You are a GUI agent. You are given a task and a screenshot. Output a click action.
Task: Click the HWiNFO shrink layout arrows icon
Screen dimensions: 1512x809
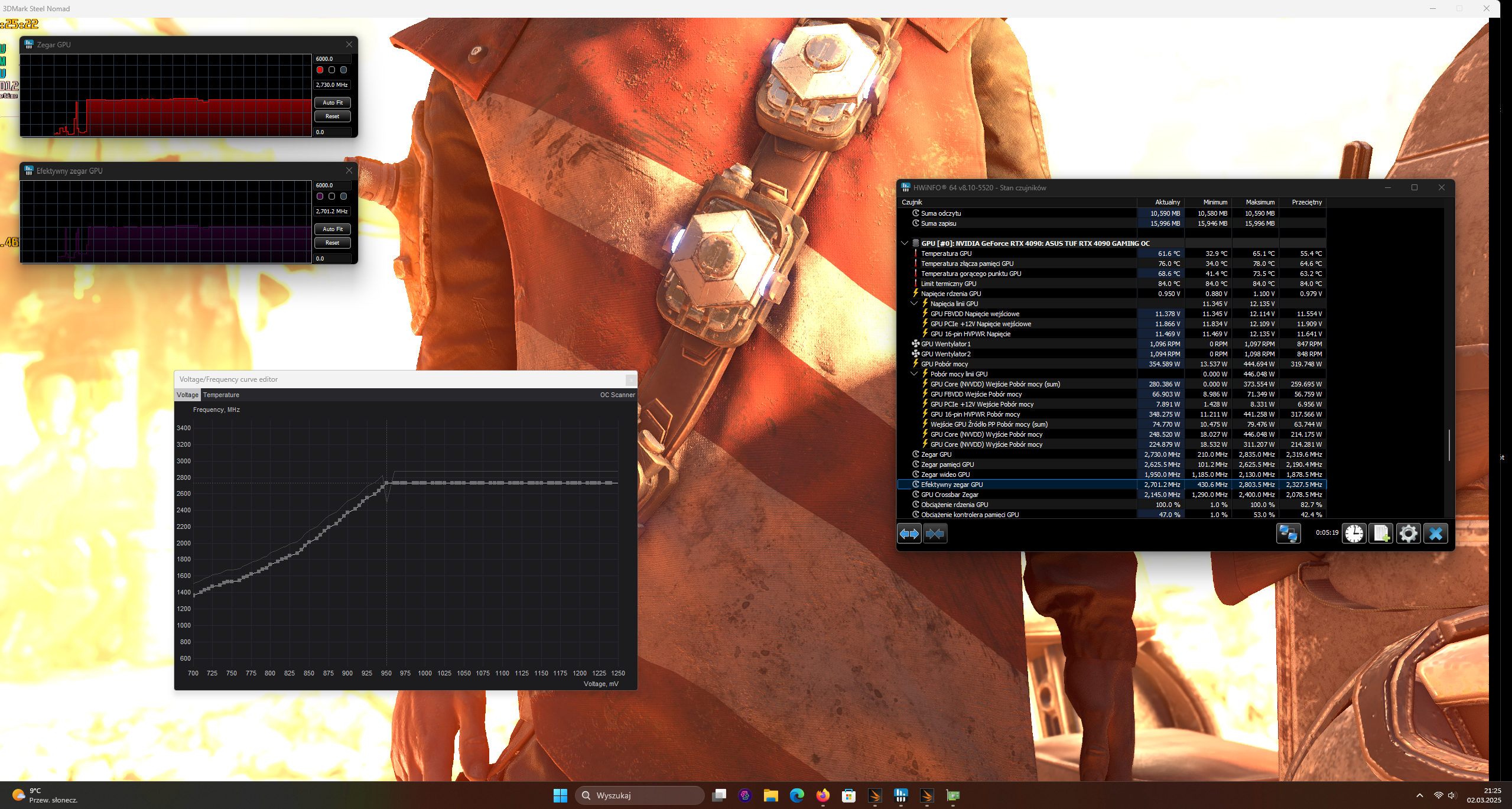point(935,534)
